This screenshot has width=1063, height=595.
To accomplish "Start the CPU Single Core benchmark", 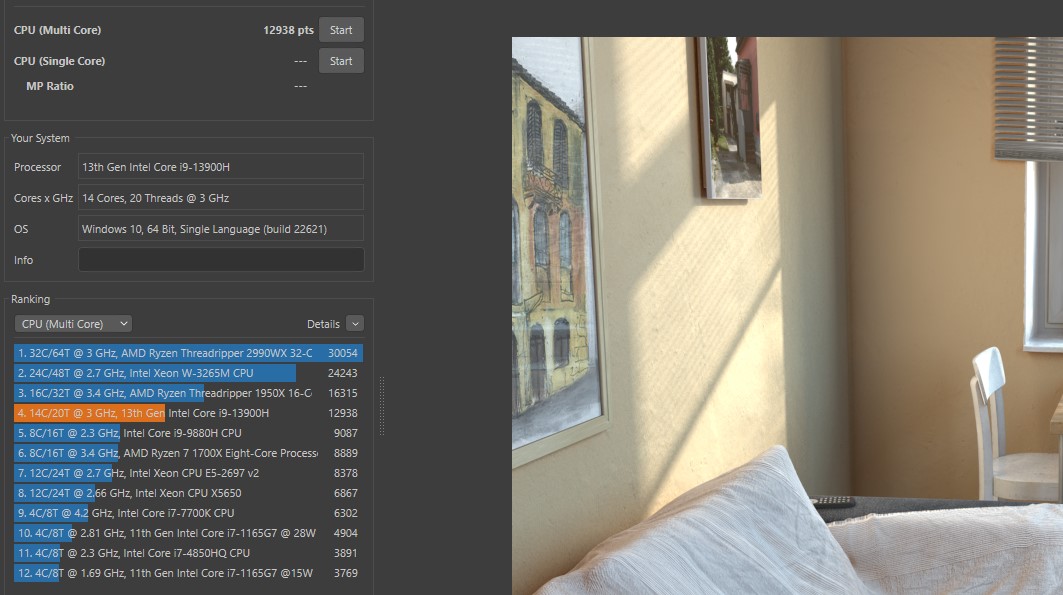I will pyautogui.click(x=341, y=61).
